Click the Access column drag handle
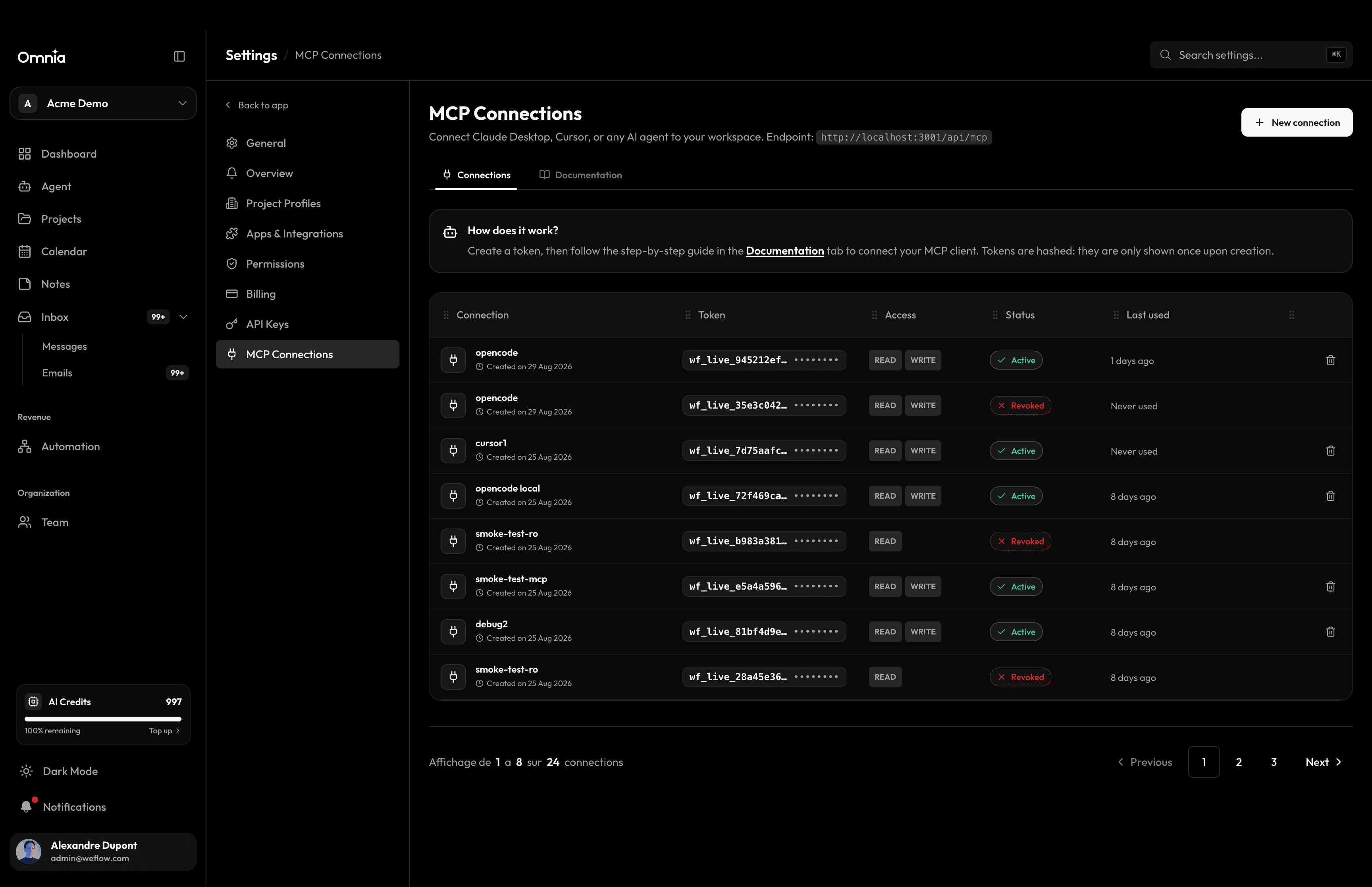 875,315
